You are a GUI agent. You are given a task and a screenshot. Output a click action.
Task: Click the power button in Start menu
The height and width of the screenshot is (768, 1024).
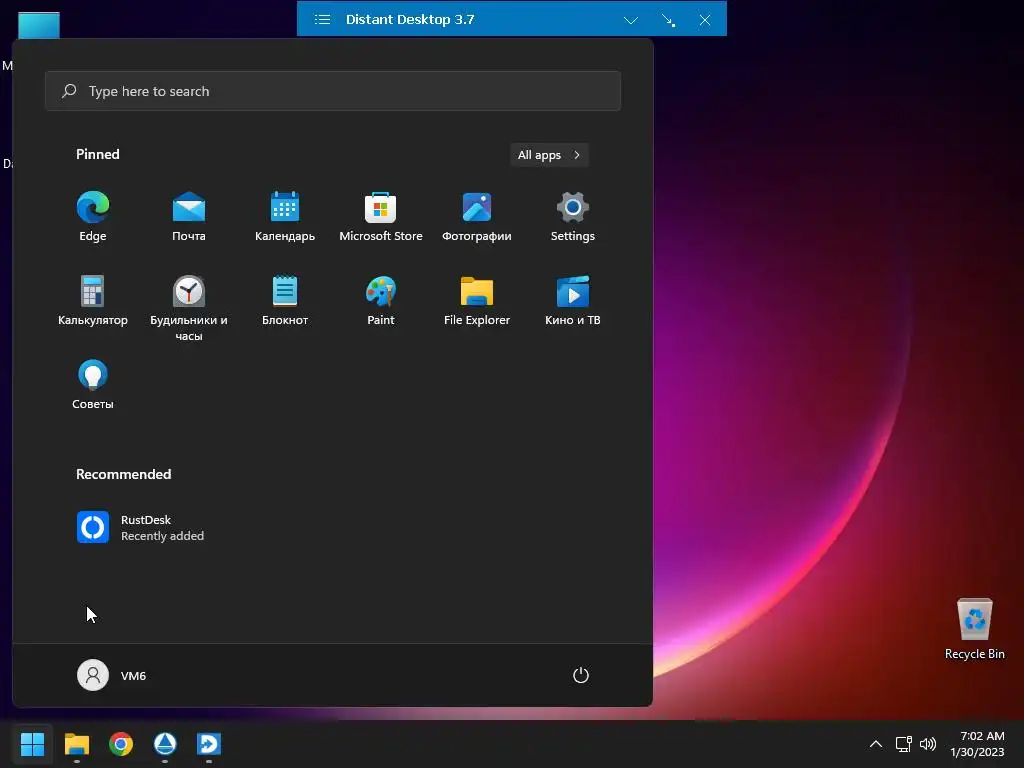click(581, 675)
